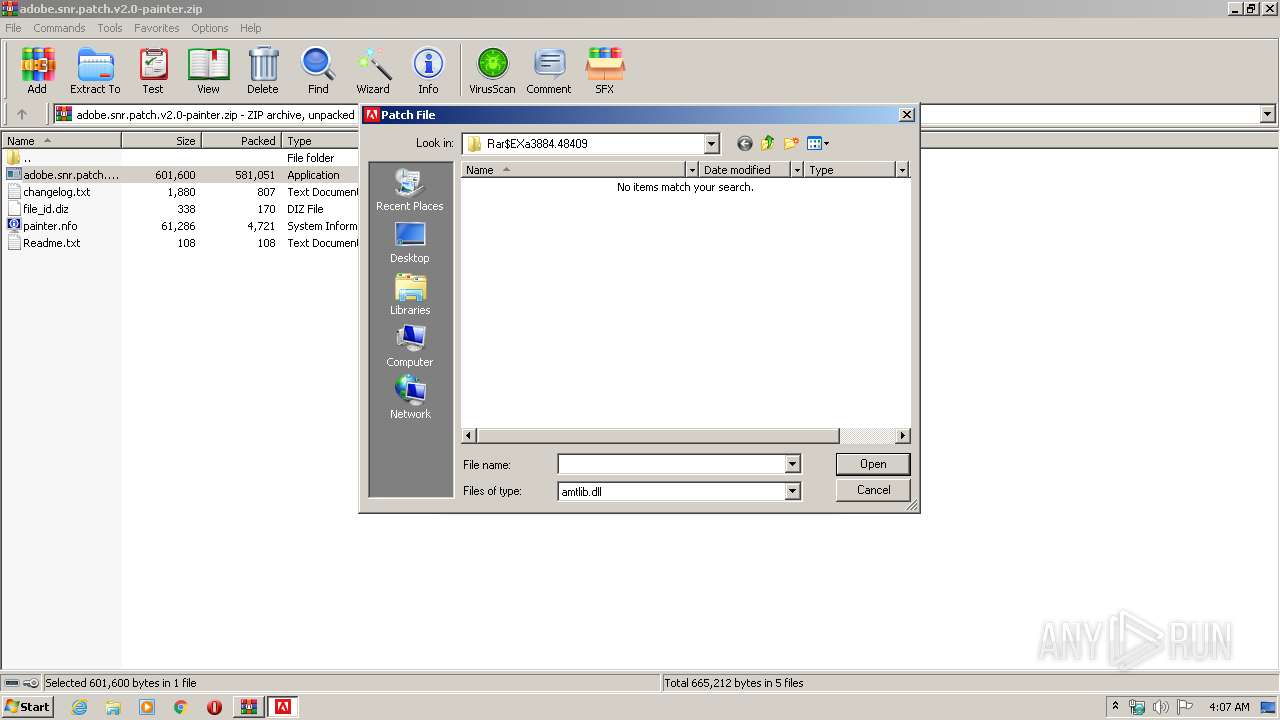The width and height of the screenshot is (1280, 720).
Task: Open the Help menu
Action: [251, 28]
